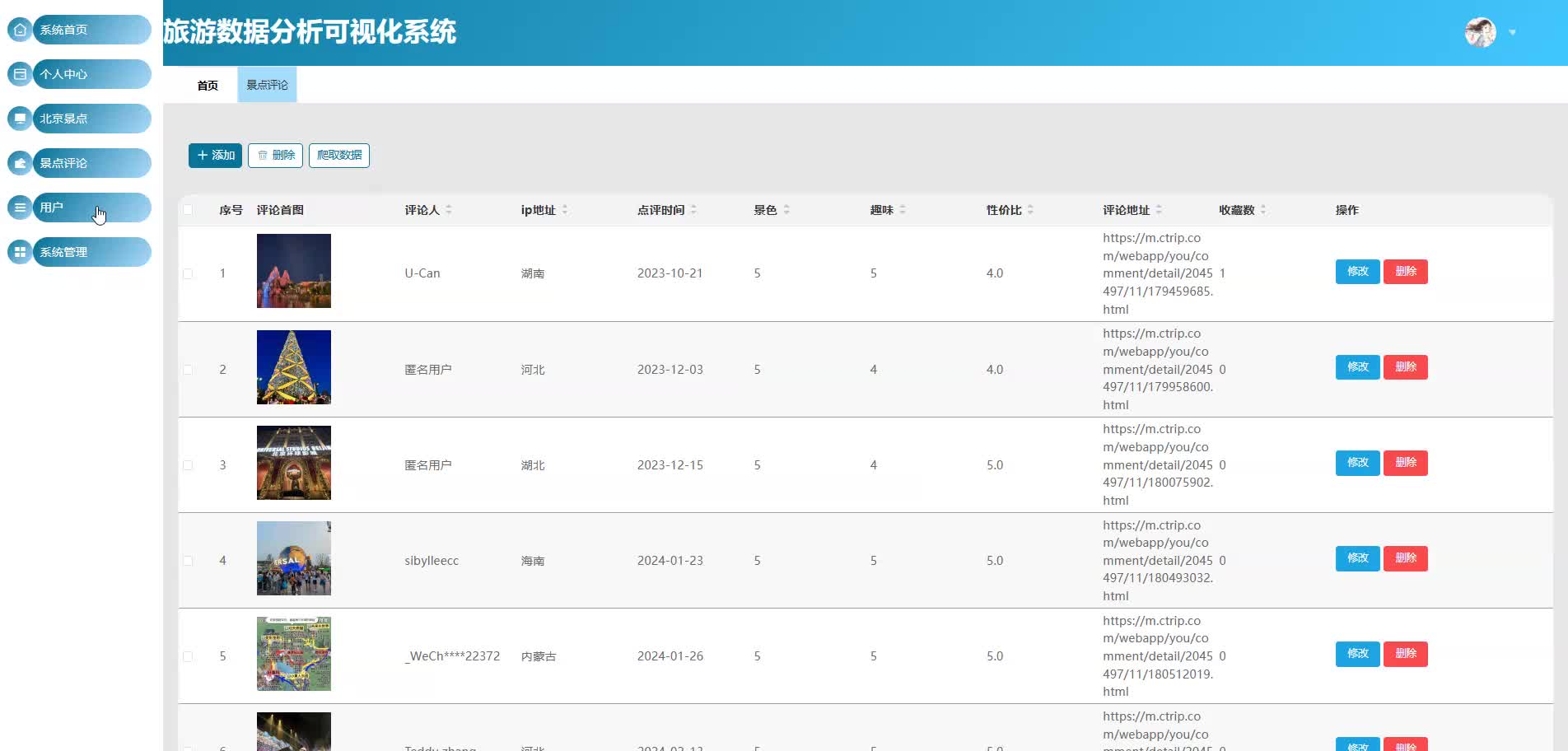Viewport: 1568px width, 751px height.
Task: Check the checkbox for row 2
Action: tap(188, 370)
